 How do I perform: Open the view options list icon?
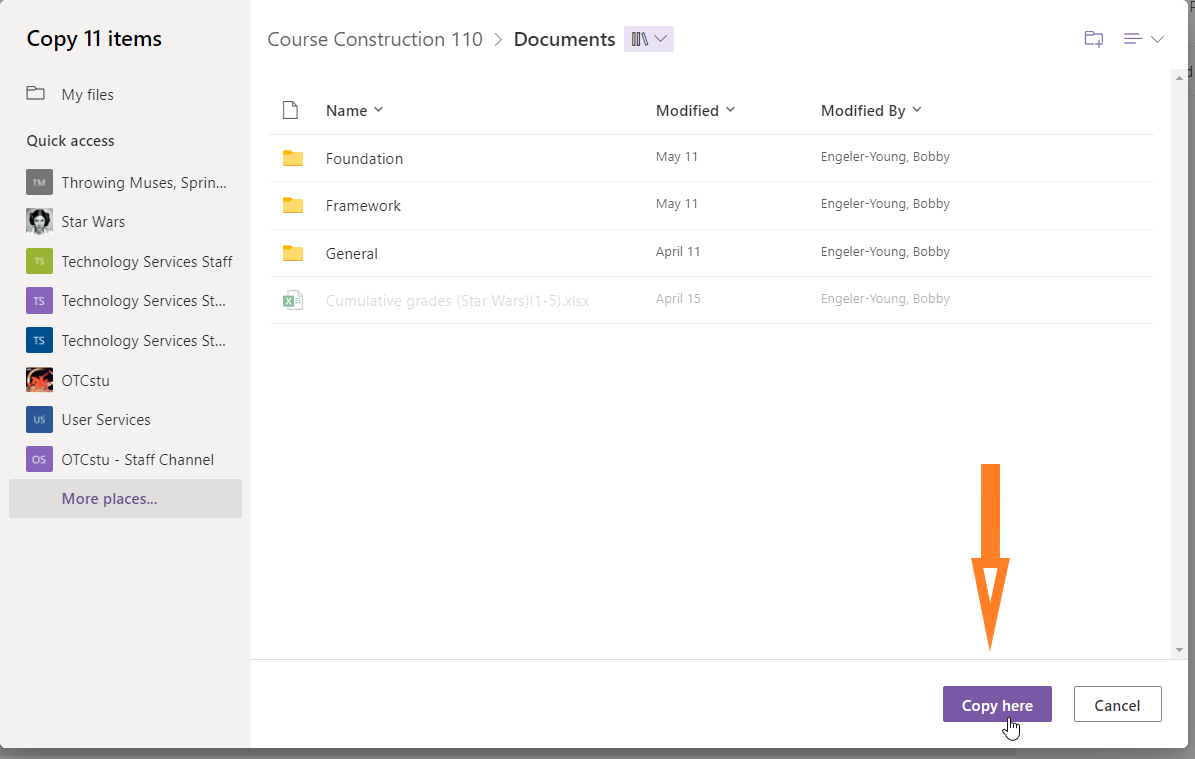tap(1133, 39)
